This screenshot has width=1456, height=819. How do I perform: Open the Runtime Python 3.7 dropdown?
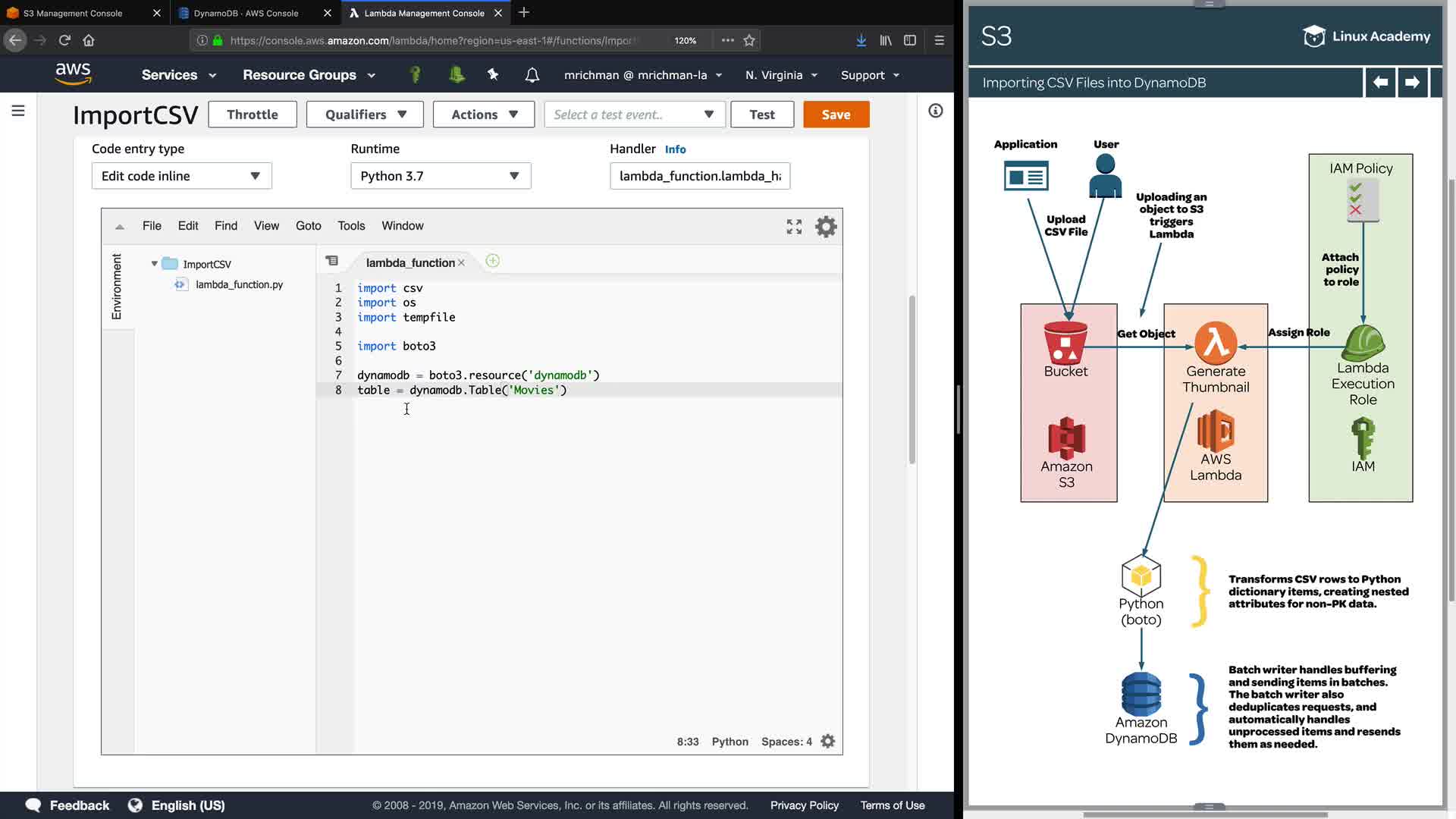tap(441, 176)
